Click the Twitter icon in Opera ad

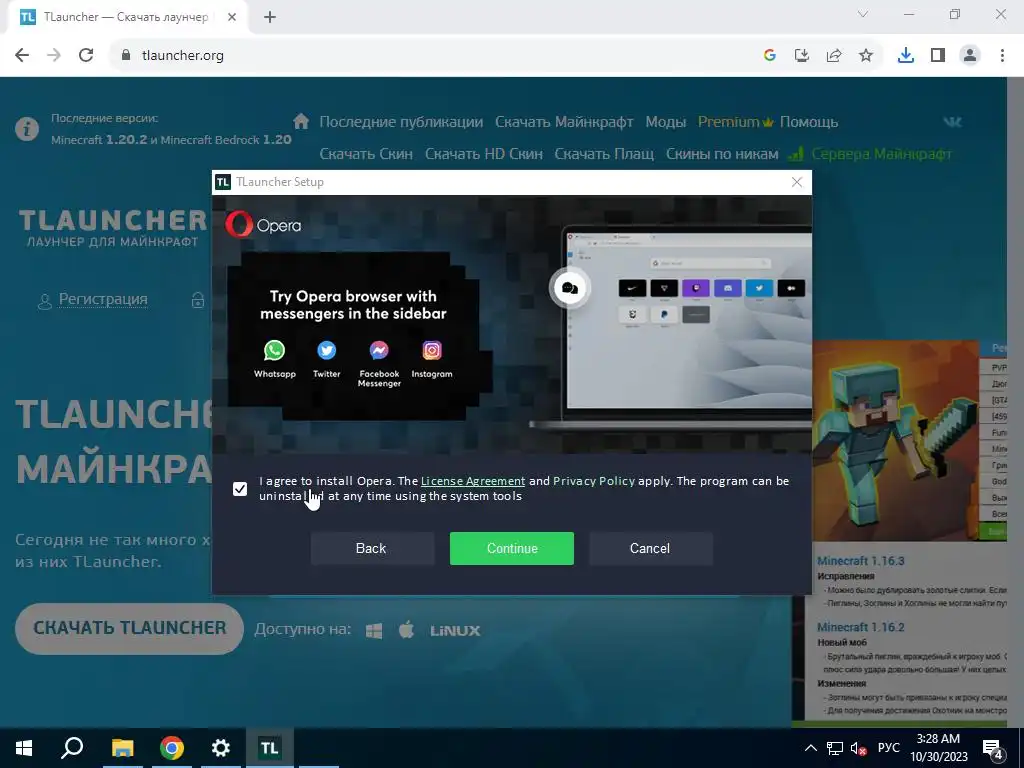click(x=327, y=351)
